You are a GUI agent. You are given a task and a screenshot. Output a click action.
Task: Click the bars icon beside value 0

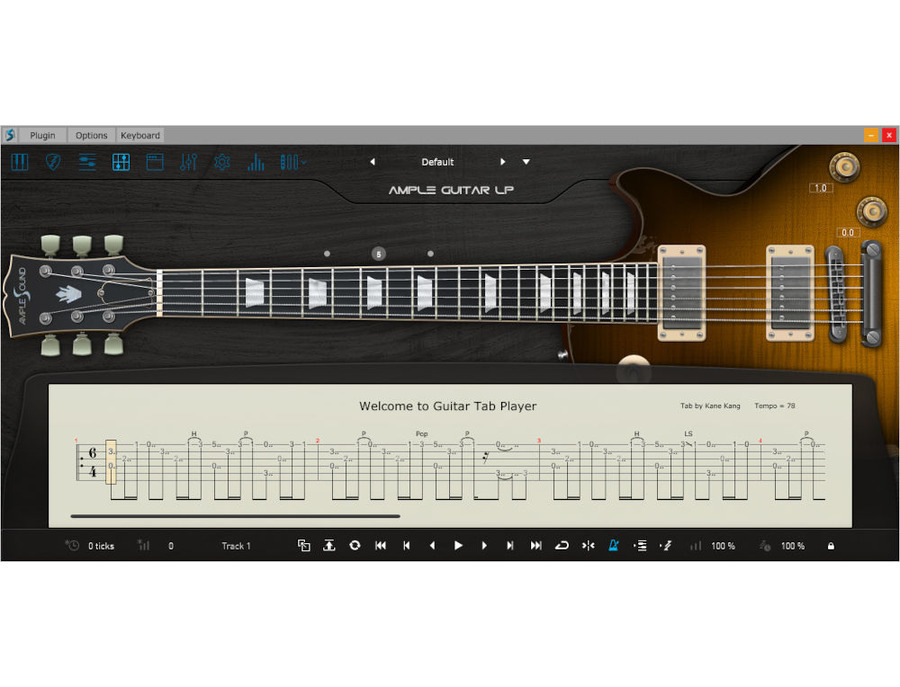click(x=143, y=545)
